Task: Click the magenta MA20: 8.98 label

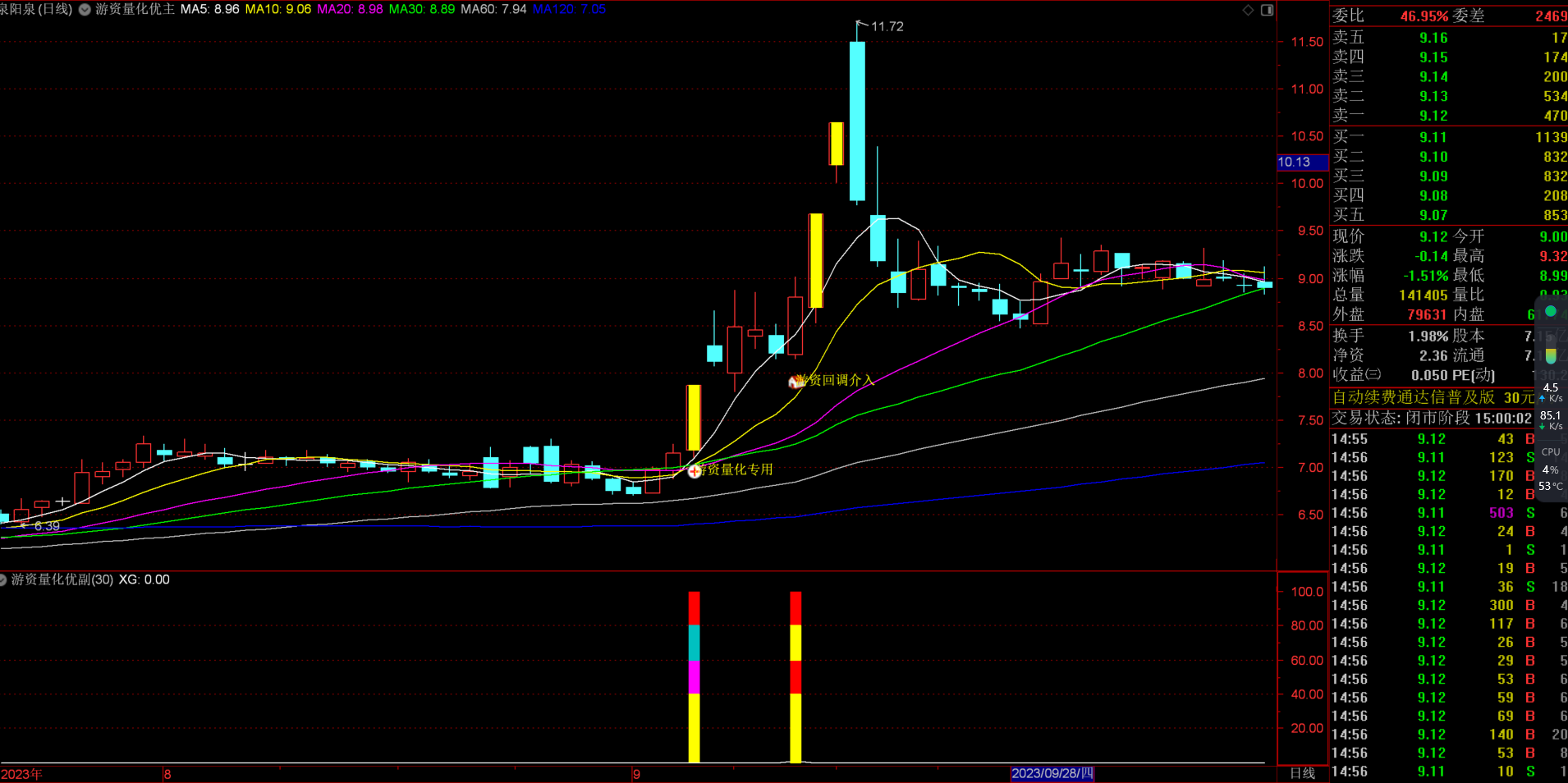Action: tap(350, 10)
